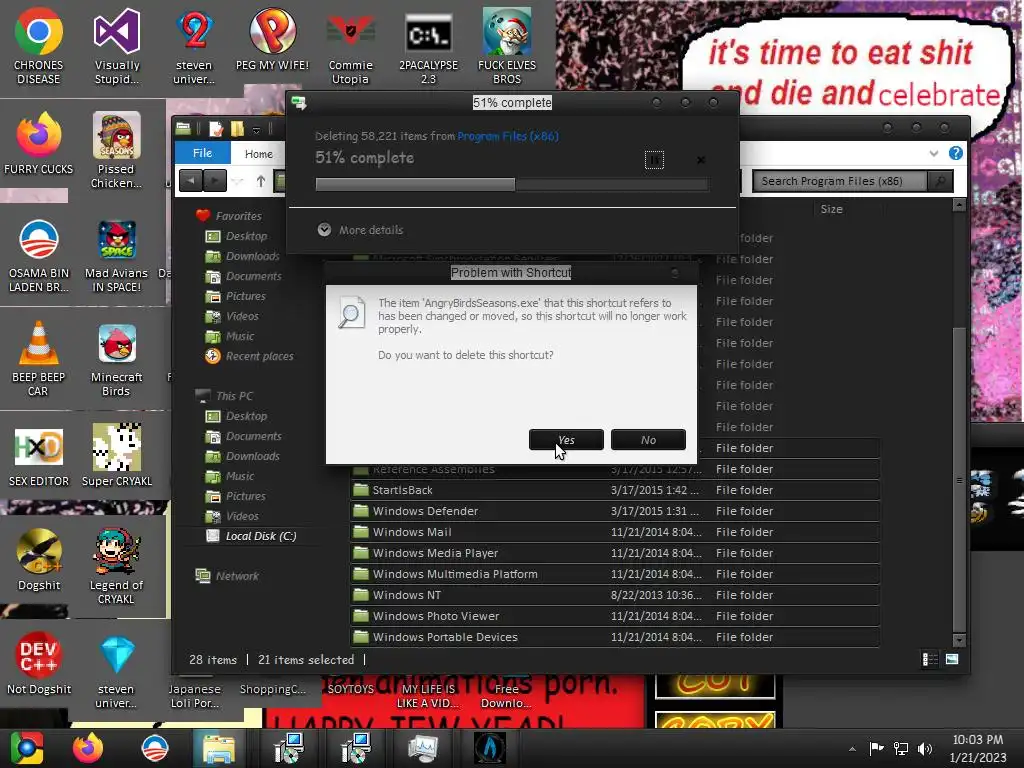
Task: Select Recent places in navigation pane
Action: [x=249, y=356]
